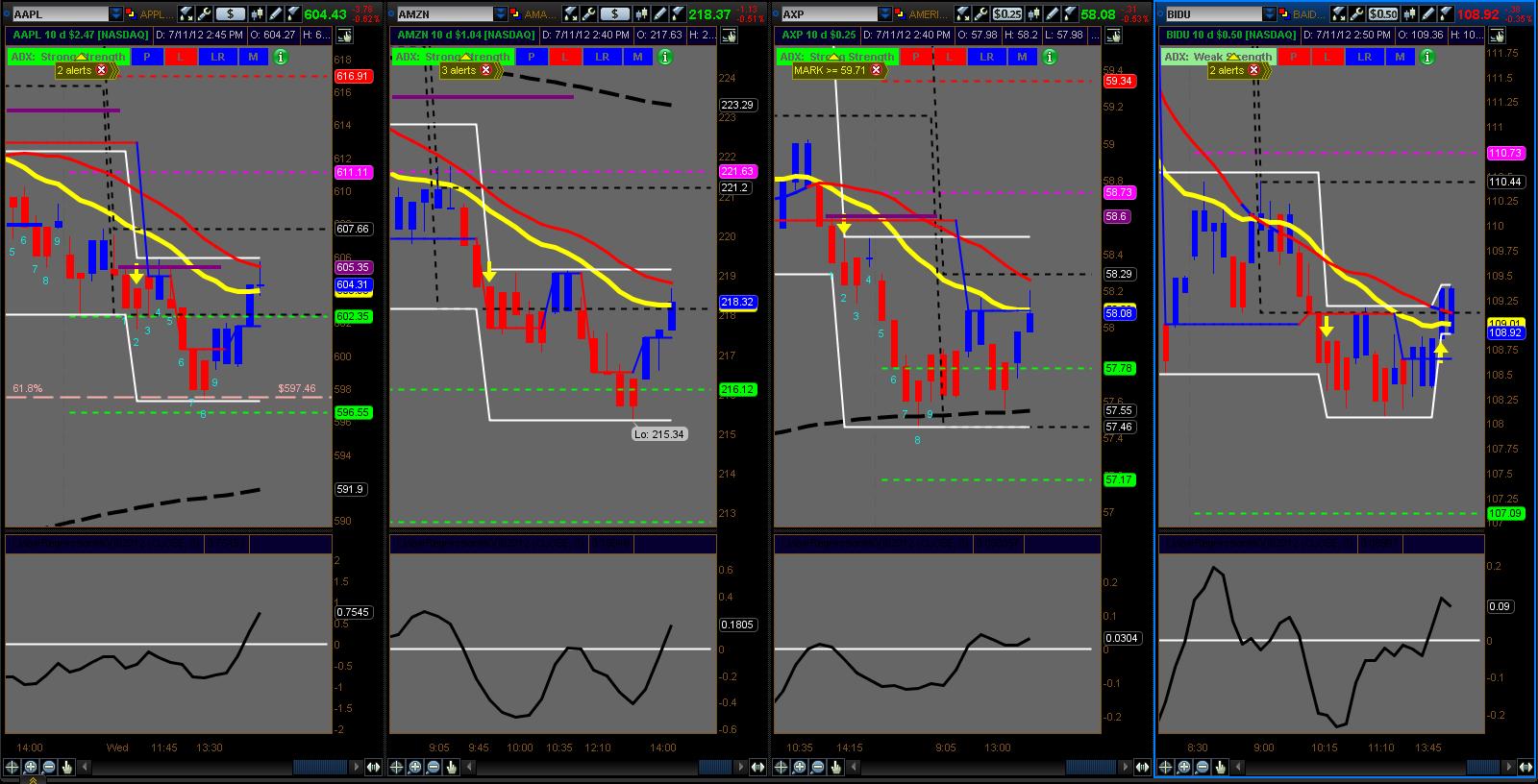Toggle the LR button on AAPL chart
The width and height of the screenshot is (1538, 784).
pos(217,57)
